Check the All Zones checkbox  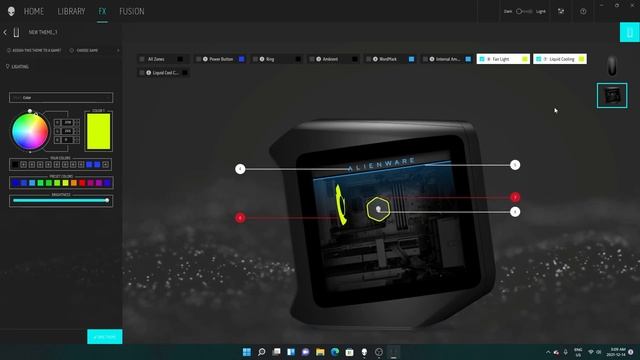(x=142, y=59)
